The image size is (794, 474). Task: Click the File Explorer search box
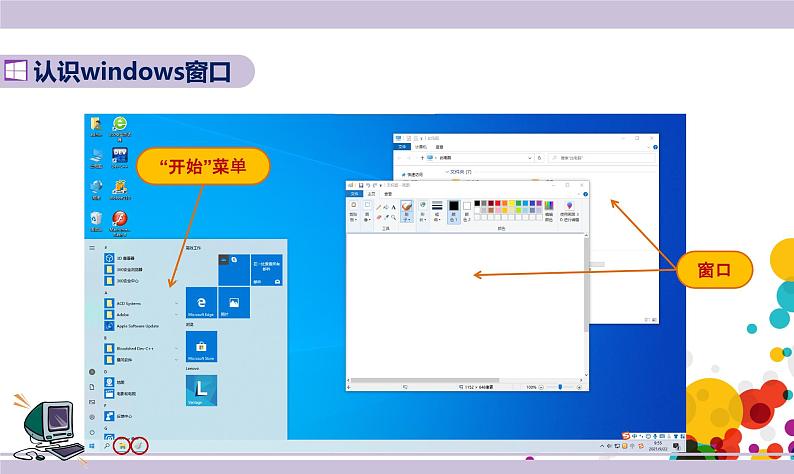pos(602,158)
